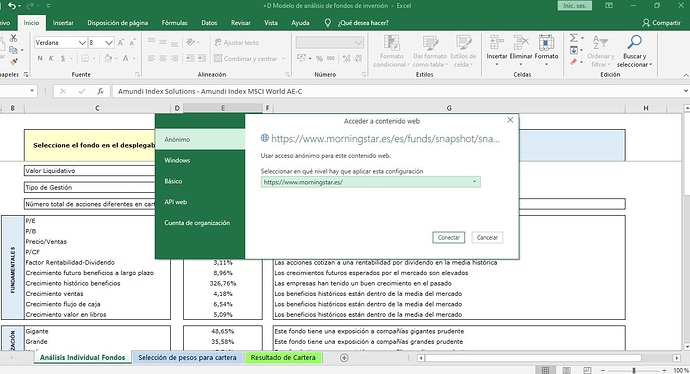Switch to Selección de pesos para cartera sheet
The height and width of the screenshot is (374, 690).
pyautogui.click(x=187, y=358)
